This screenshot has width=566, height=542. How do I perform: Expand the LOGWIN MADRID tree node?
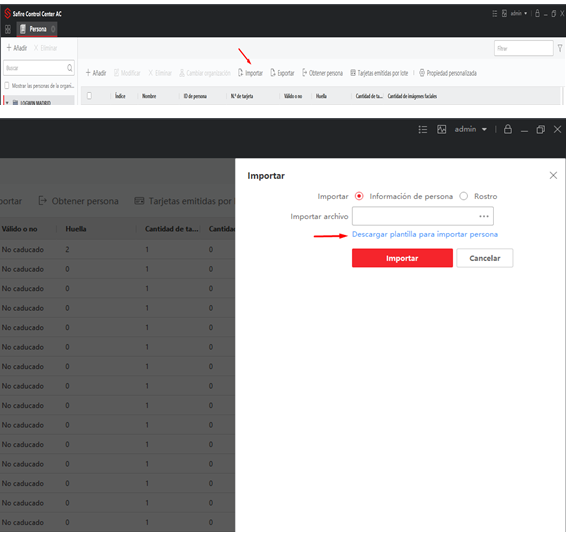click(x=7, y=103)
